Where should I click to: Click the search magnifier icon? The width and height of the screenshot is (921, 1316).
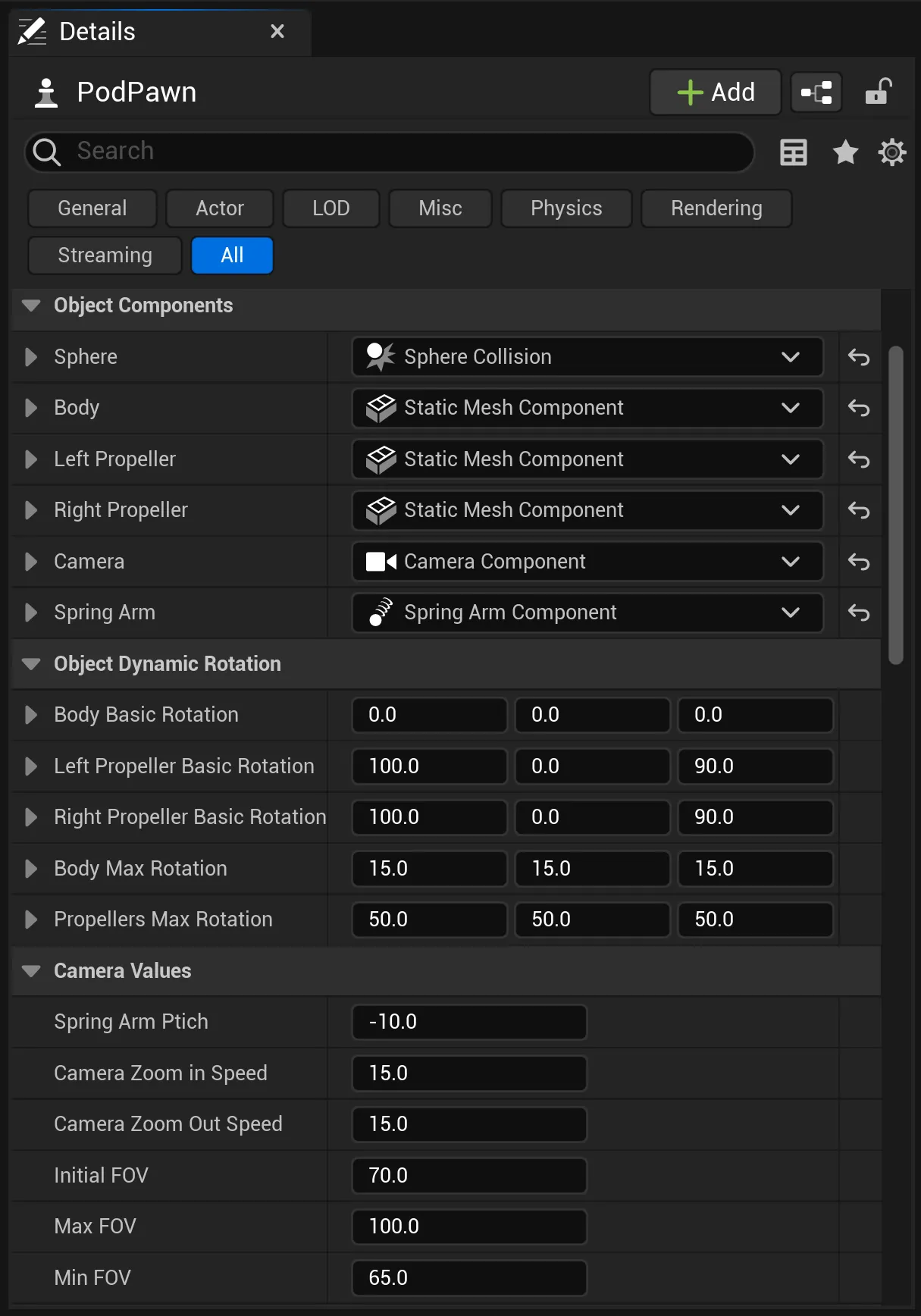tap(47, 152)
